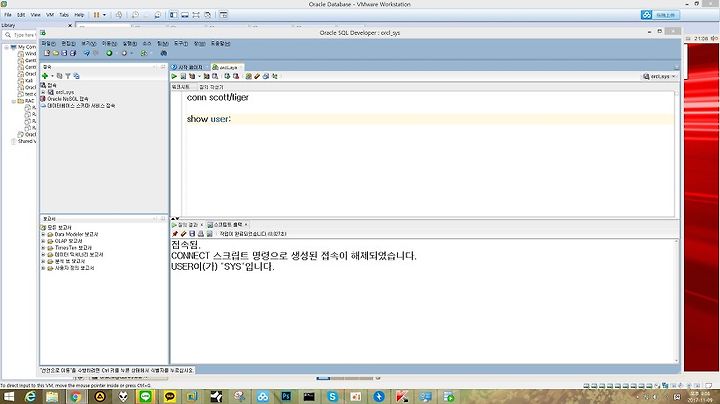The width and height of the screenshot is (720, 404).
Task: Toggle the VMware thumbnail bar view button
Action: (185, 15)
